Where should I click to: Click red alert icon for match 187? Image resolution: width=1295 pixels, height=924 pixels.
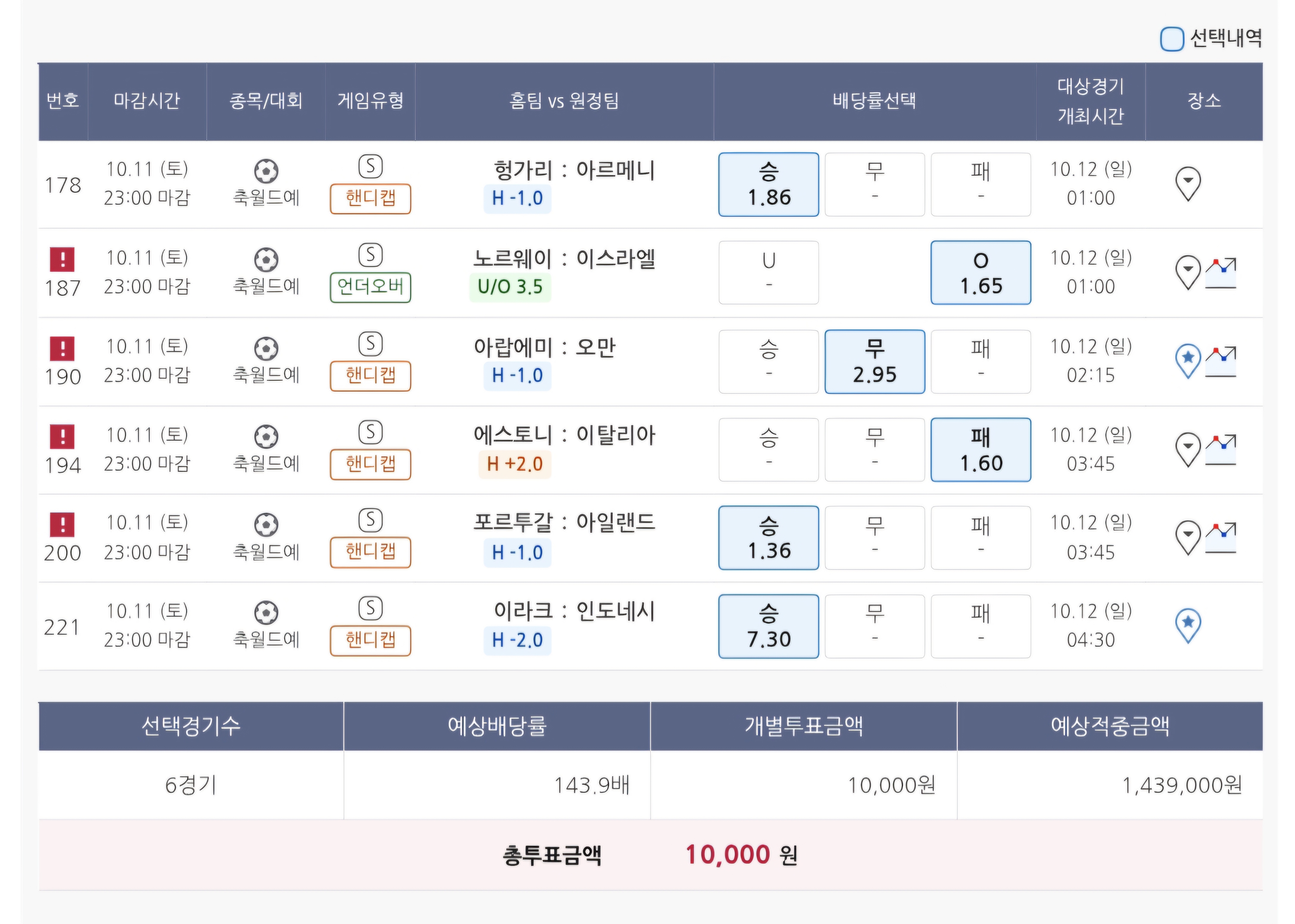pos(63,259)
